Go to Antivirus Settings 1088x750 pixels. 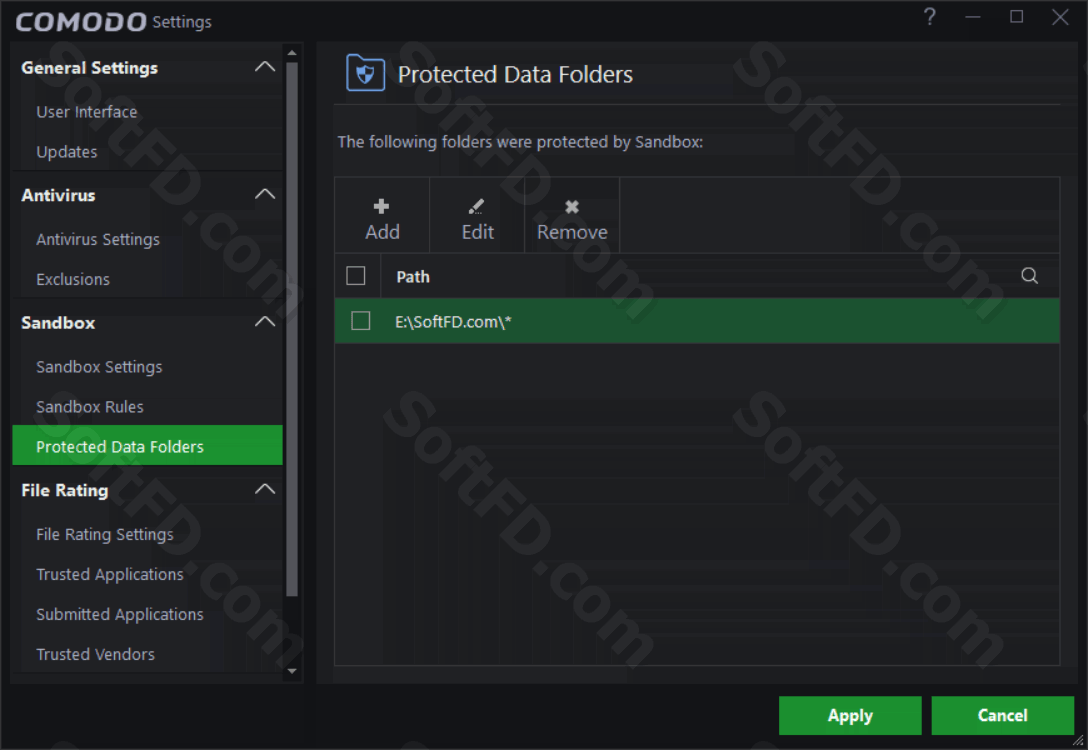click(x=98, y=239)
